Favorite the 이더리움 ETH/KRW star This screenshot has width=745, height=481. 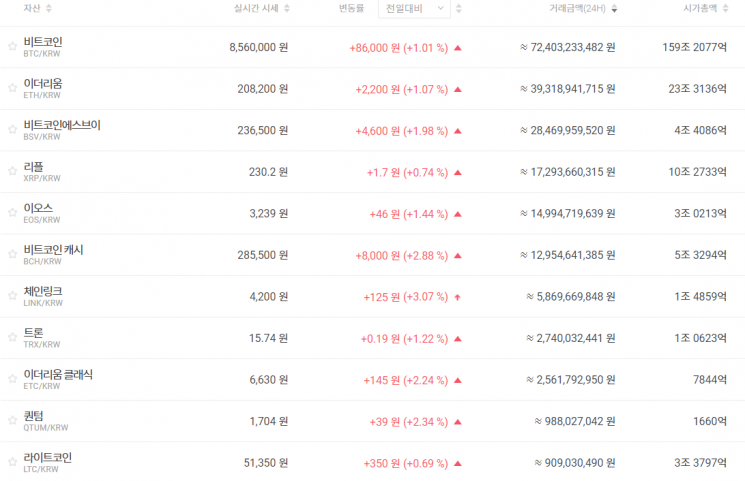[12, 87]
